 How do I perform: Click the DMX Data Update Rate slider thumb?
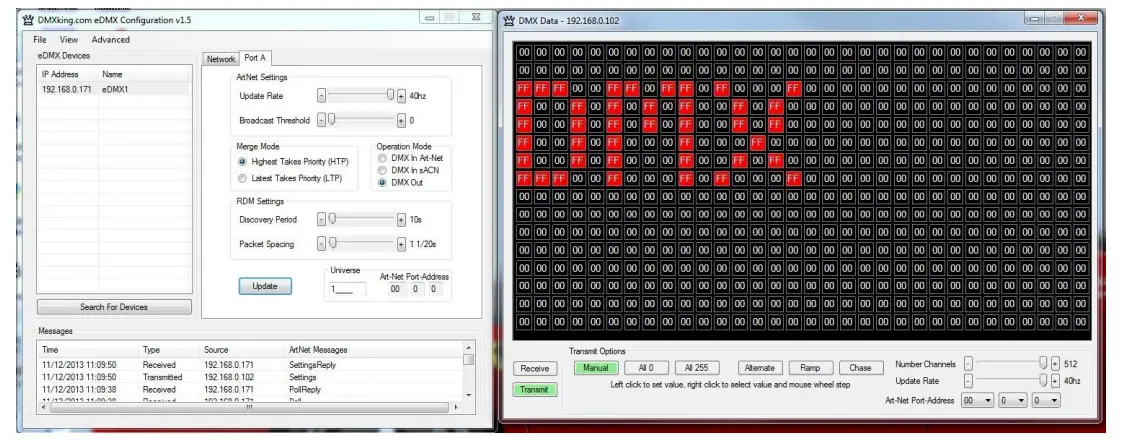(1043, 380)
